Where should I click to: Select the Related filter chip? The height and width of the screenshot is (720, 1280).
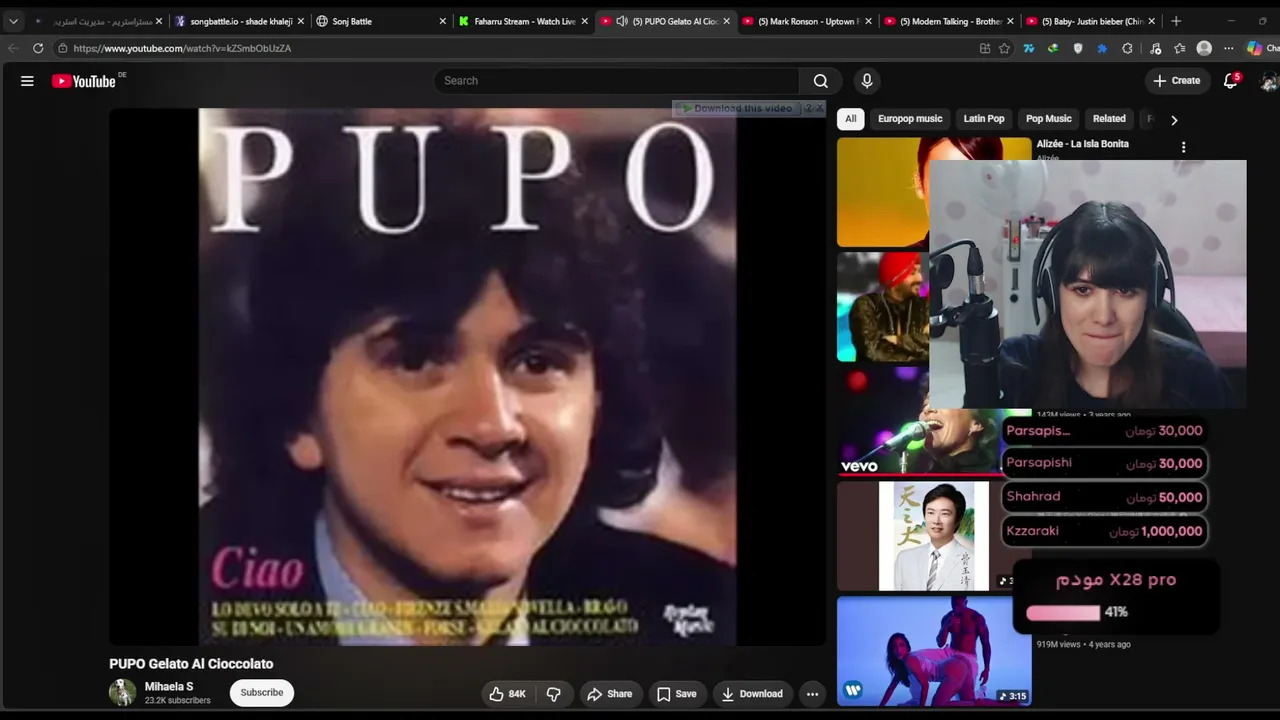pyautogui.click(x=1109, y=119)
